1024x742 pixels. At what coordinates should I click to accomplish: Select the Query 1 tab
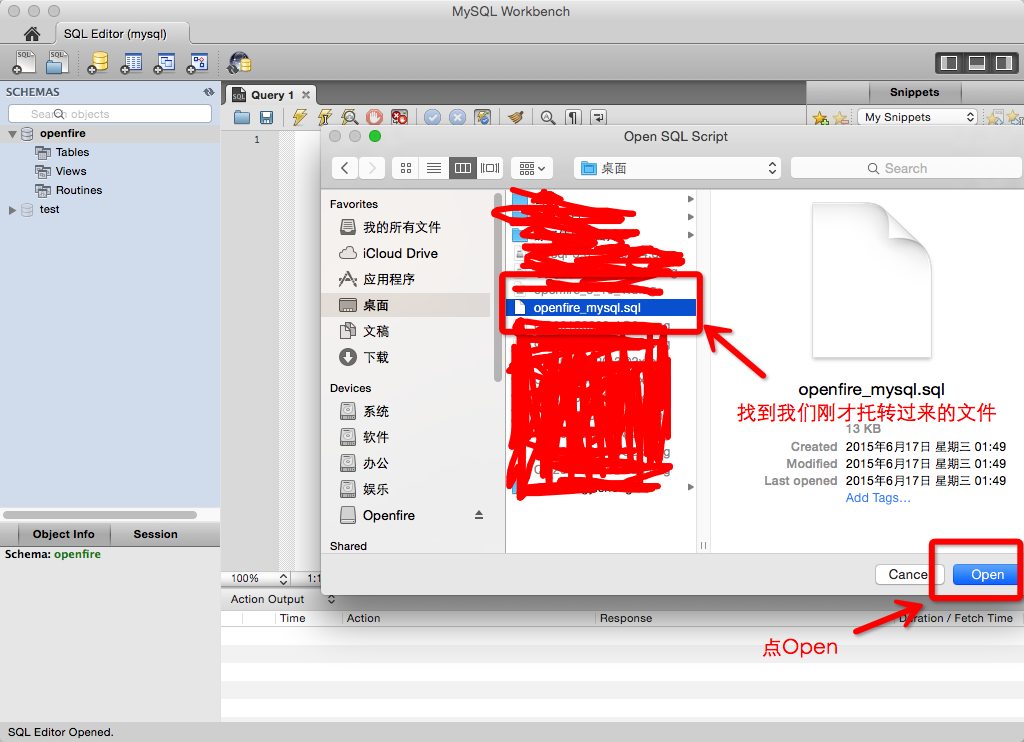(272, 95)
